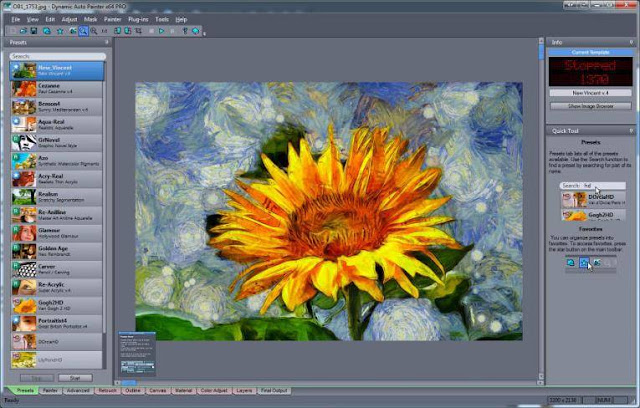Screen dimensions: 640x408
Task: Toggle the pin on the Info panel
Action: tap(631, 42)
